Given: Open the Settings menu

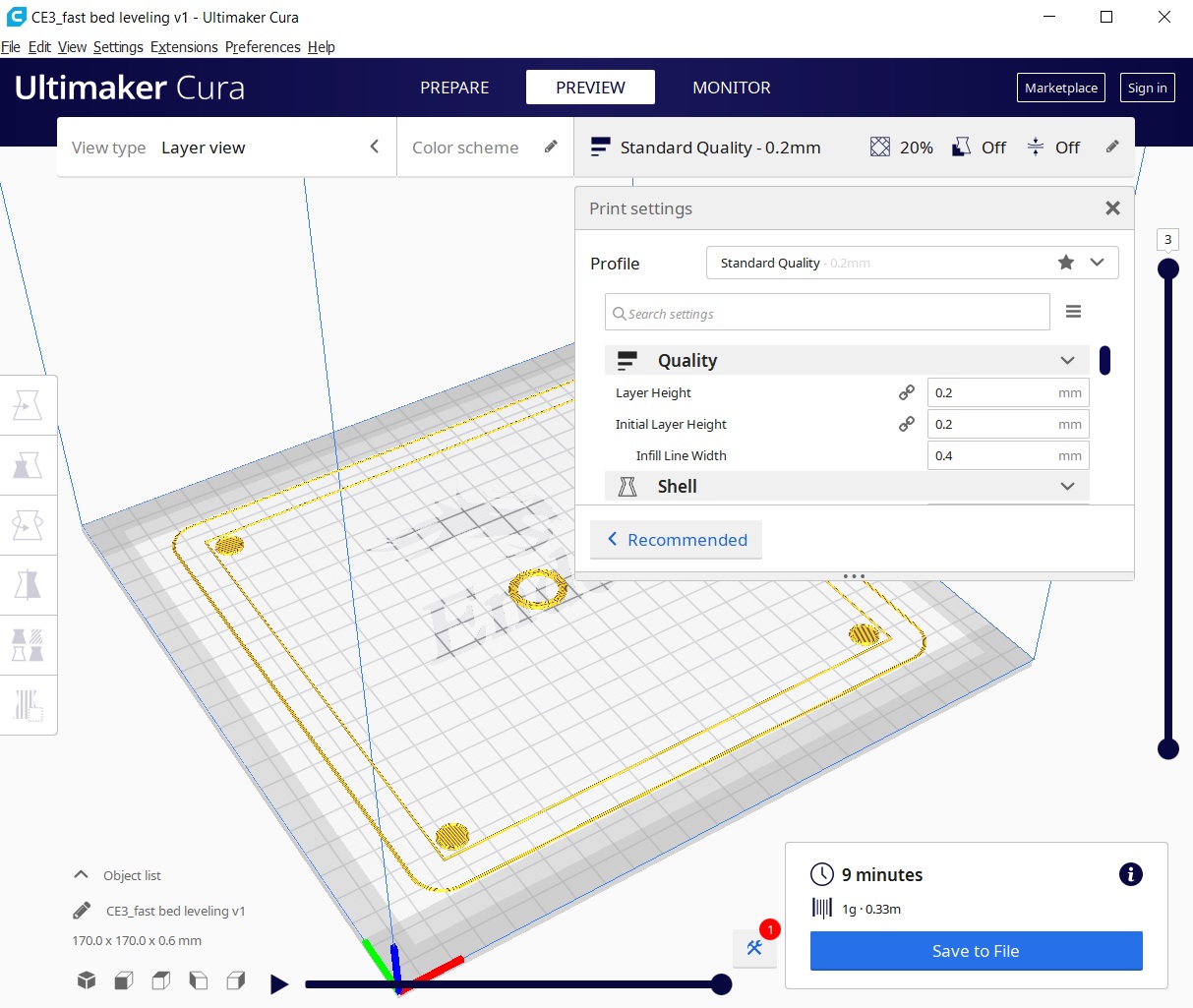Looking at the screenshot, I should [118, 46].
